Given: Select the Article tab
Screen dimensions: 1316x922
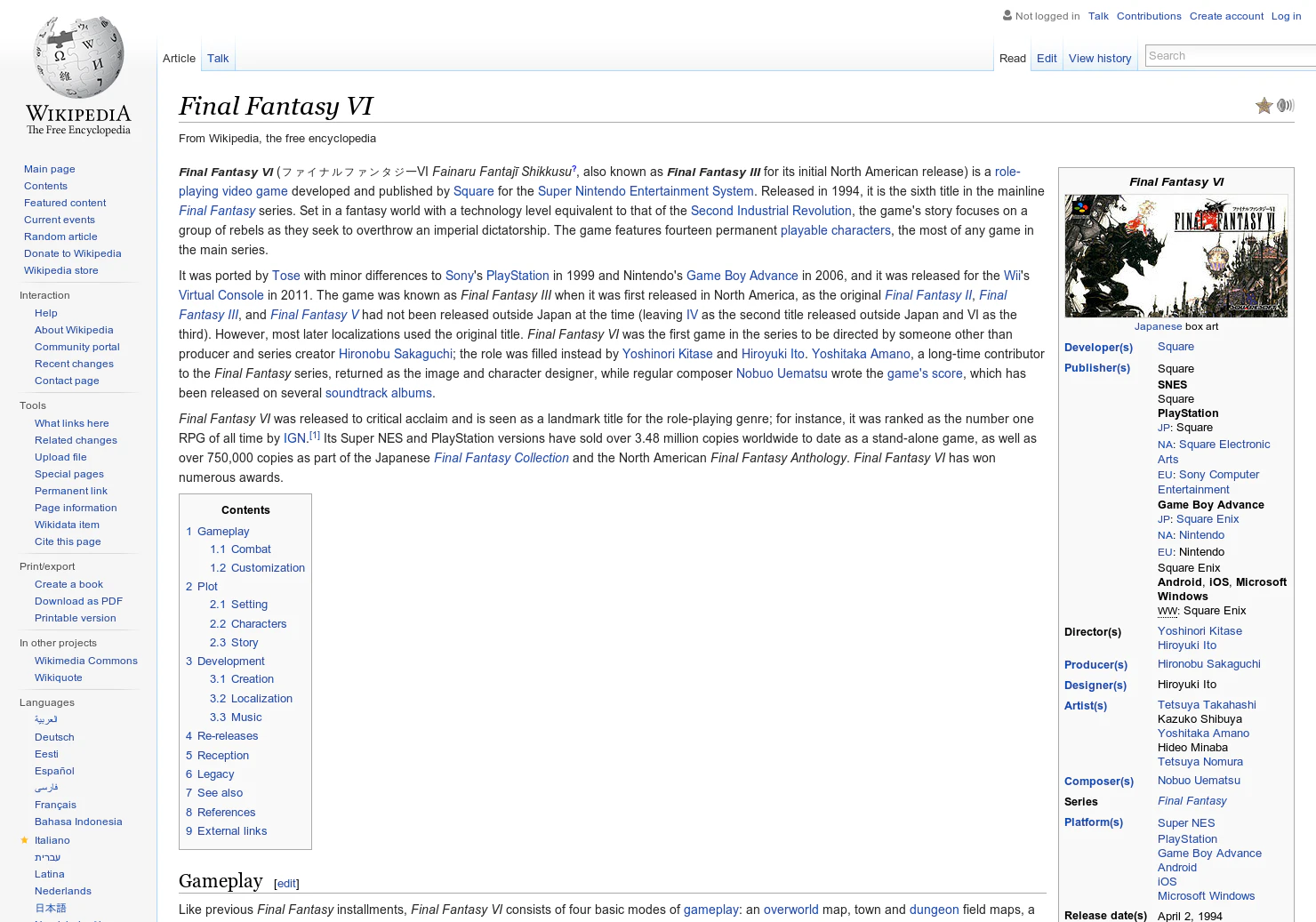Looking at the screenshot, I should 179,59.
